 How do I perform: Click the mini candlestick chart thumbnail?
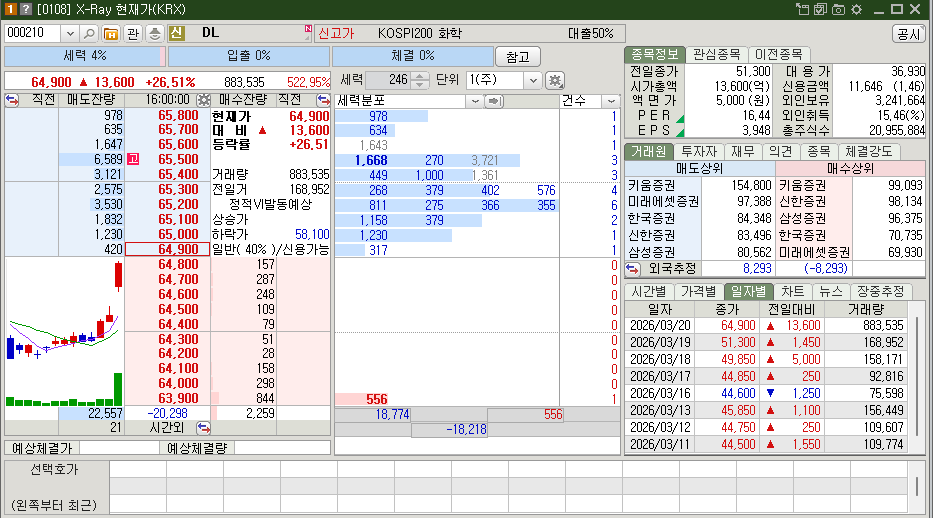click(x=64, y=332)
